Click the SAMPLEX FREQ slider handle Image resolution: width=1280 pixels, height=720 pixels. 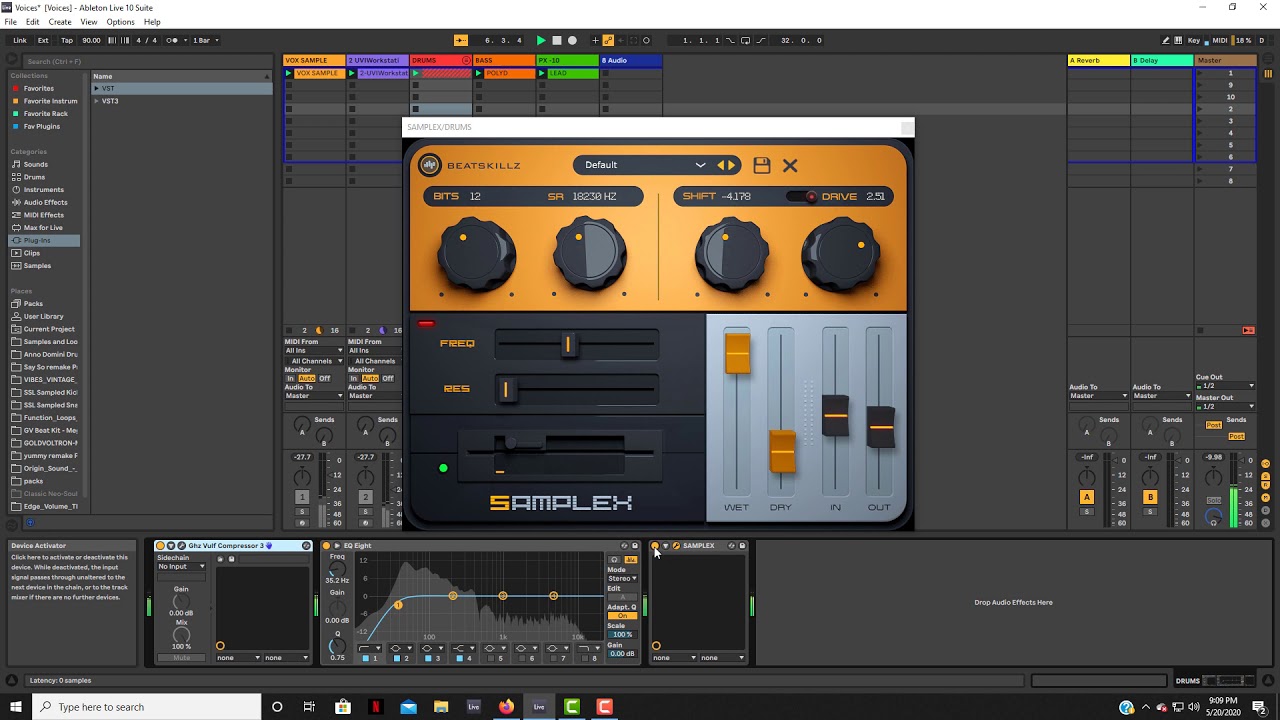click(x=567, y=344)
